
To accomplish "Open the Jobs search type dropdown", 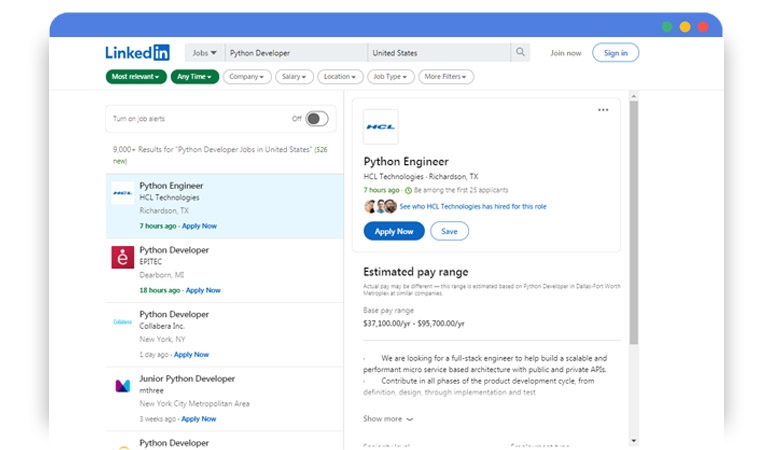I will 204,53.
